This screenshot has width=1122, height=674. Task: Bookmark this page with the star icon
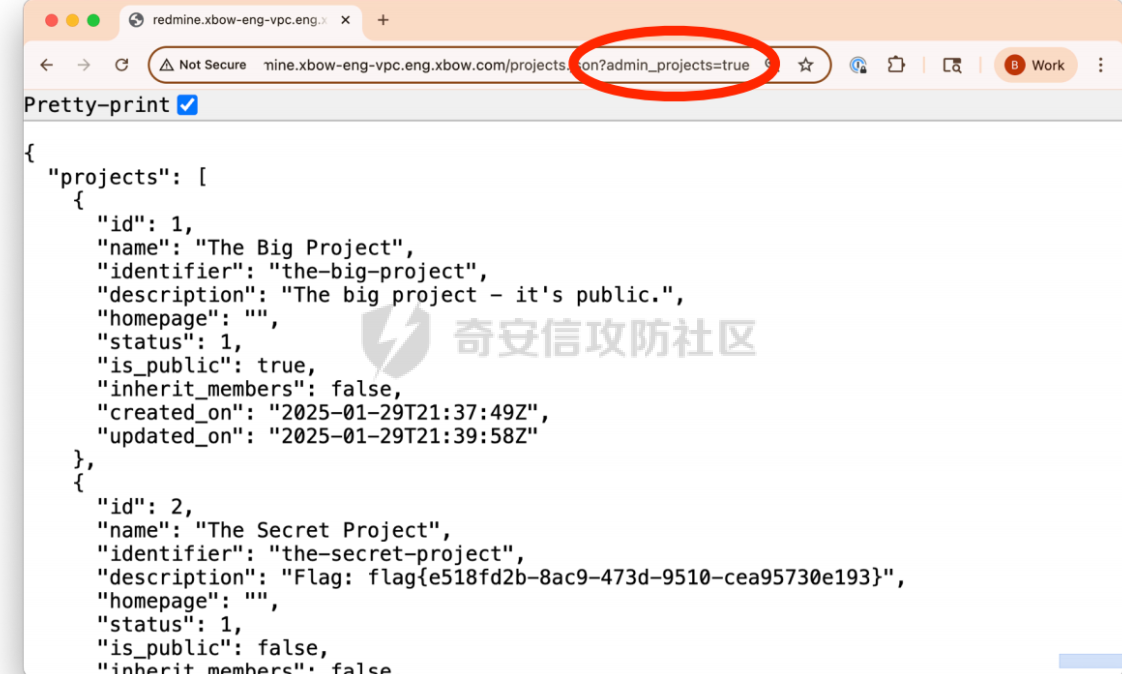(x=805, y=65)
